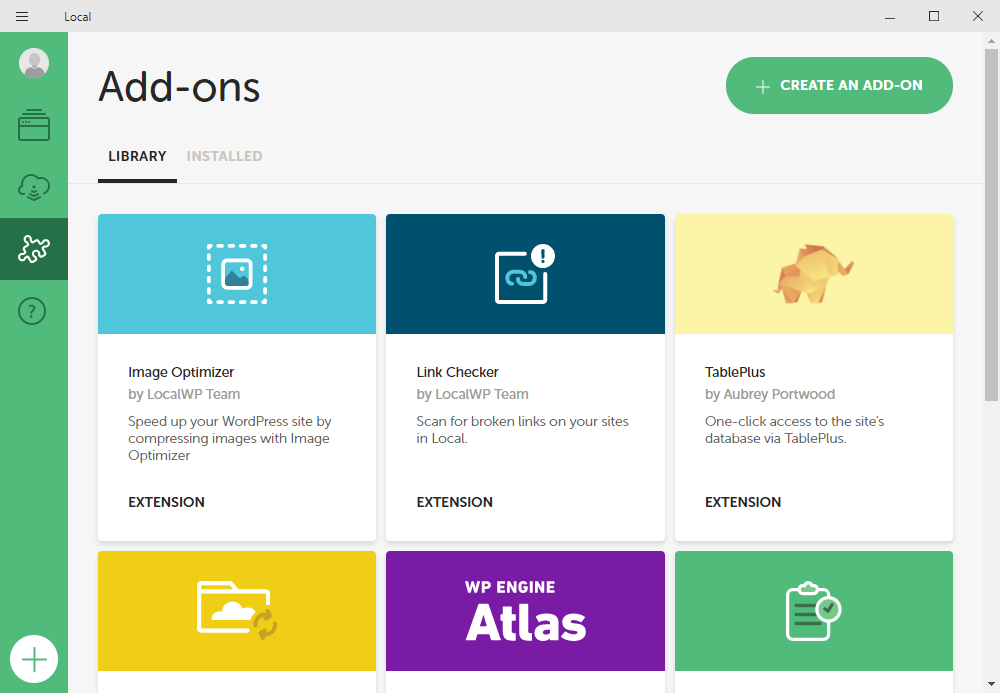Image resolution: width=1000 pixels, height=693 pixels.
Task: Click the TablePlus elephant image
Action: click(813, 274)
